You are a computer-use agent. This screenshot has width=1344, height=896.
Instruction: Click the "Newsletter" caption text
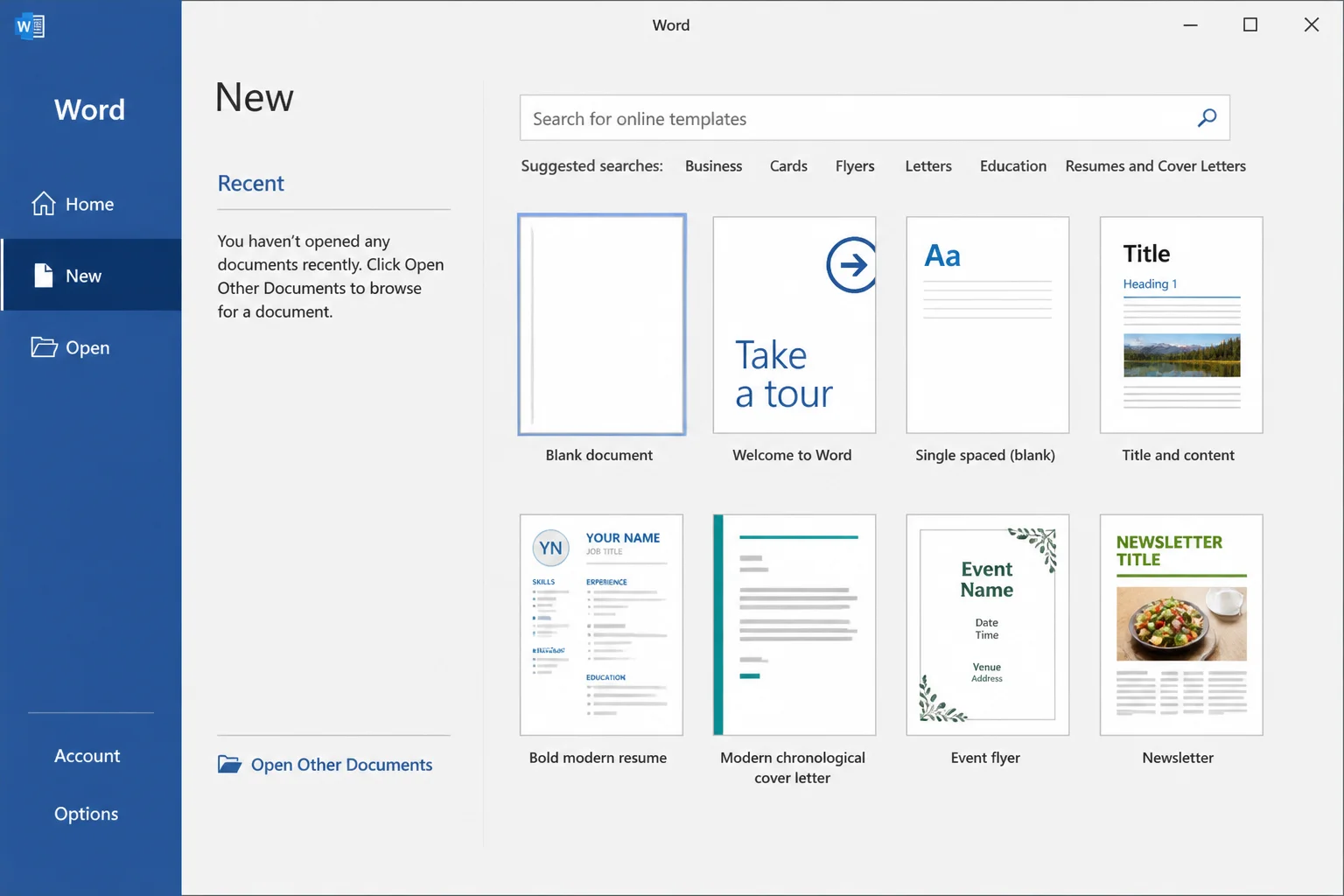[1178, 757]
